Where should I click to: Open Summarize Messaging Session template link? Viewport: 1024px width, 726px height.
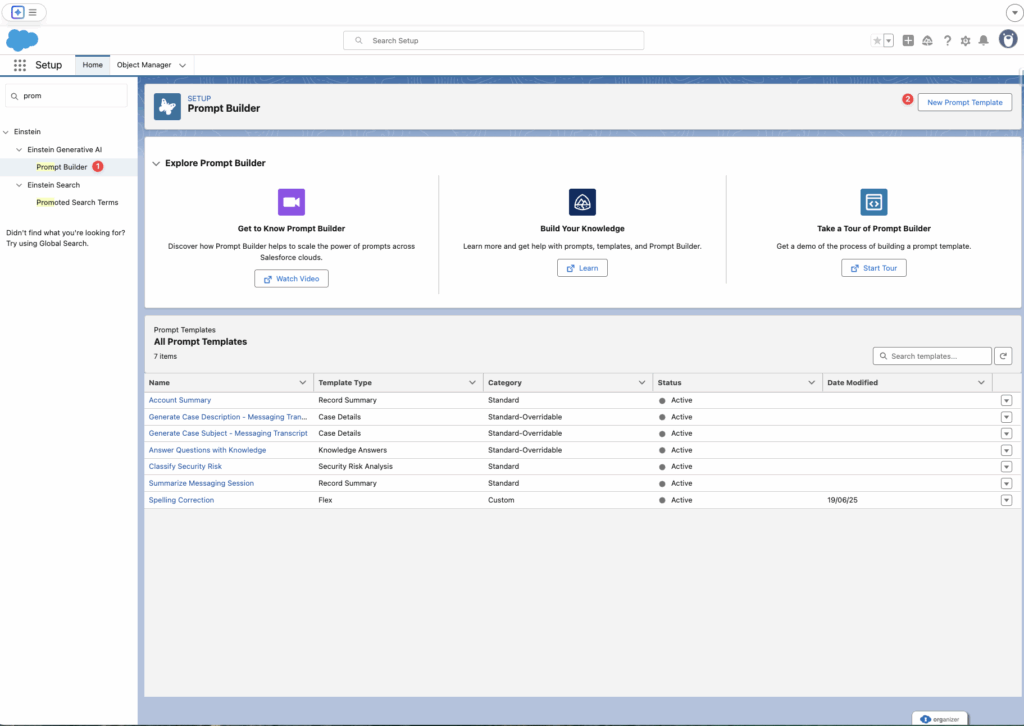point(201,484)
